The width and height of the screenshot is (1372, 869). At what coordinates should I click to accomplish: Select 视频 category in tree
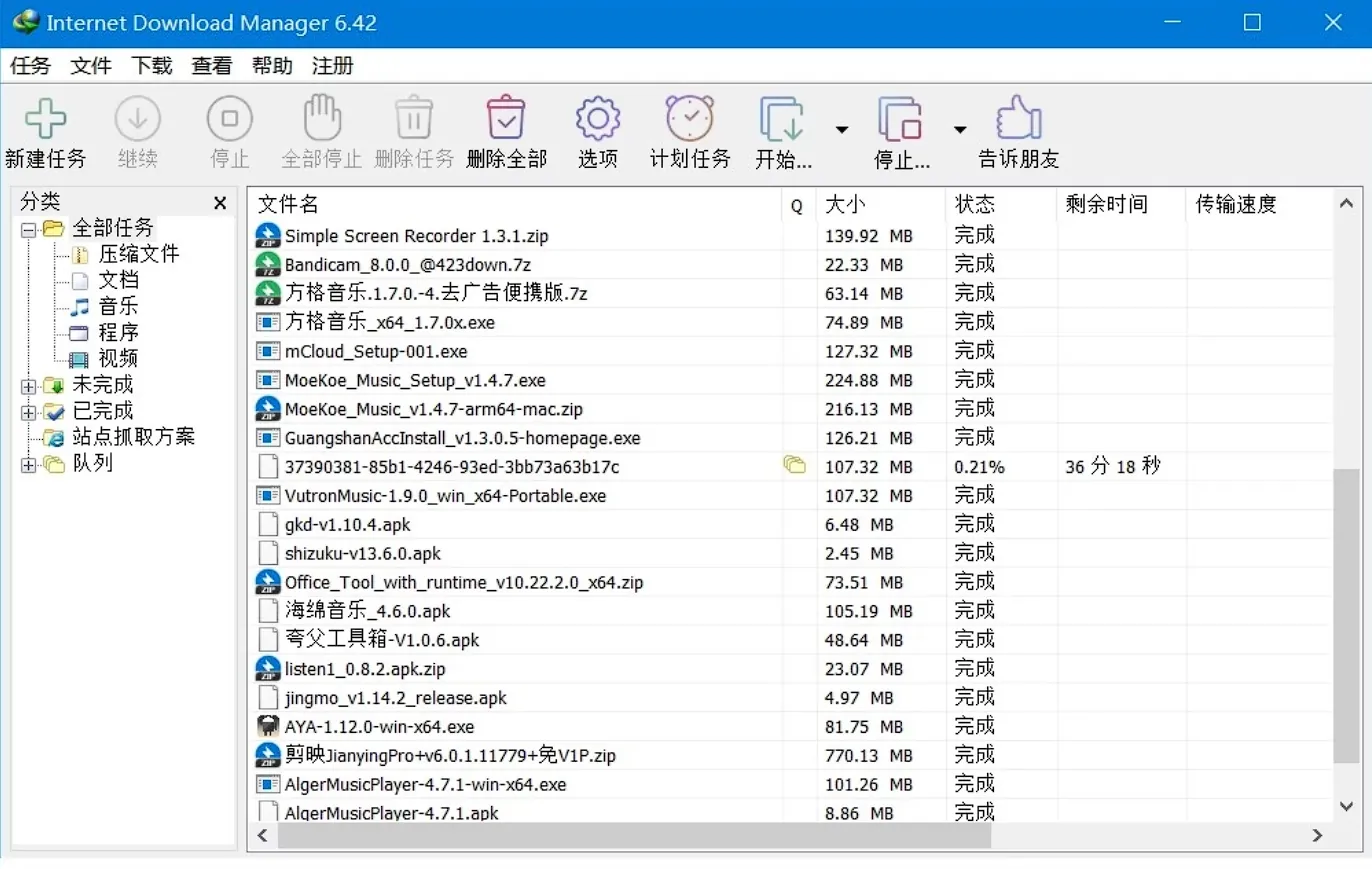pos(118,358)
